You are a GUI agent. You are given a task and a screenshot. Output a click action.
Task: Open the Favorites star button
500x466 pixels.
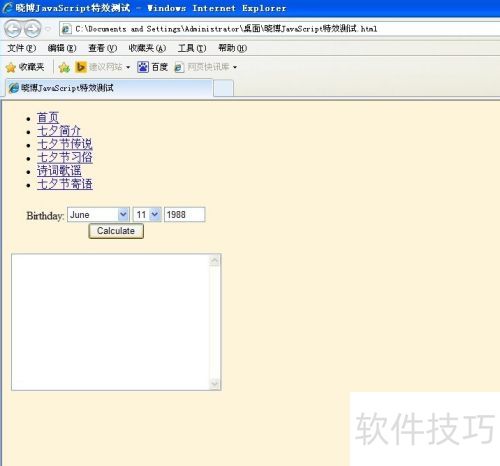25,67
